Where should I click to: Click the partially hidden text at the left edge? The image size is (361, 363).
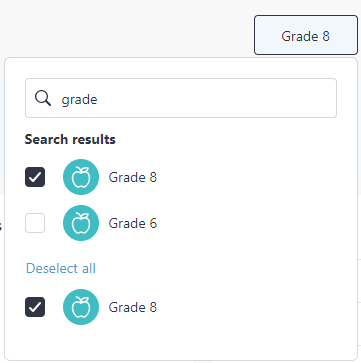[x=1, y=227]
